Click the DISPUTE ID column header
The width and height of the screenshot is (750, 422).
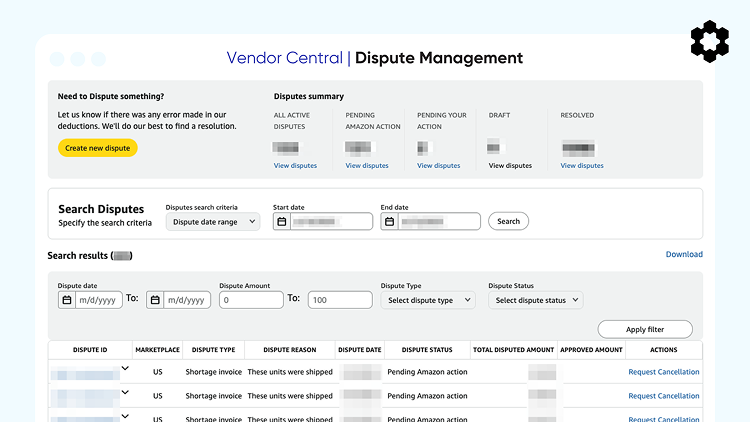click(90, 350)
